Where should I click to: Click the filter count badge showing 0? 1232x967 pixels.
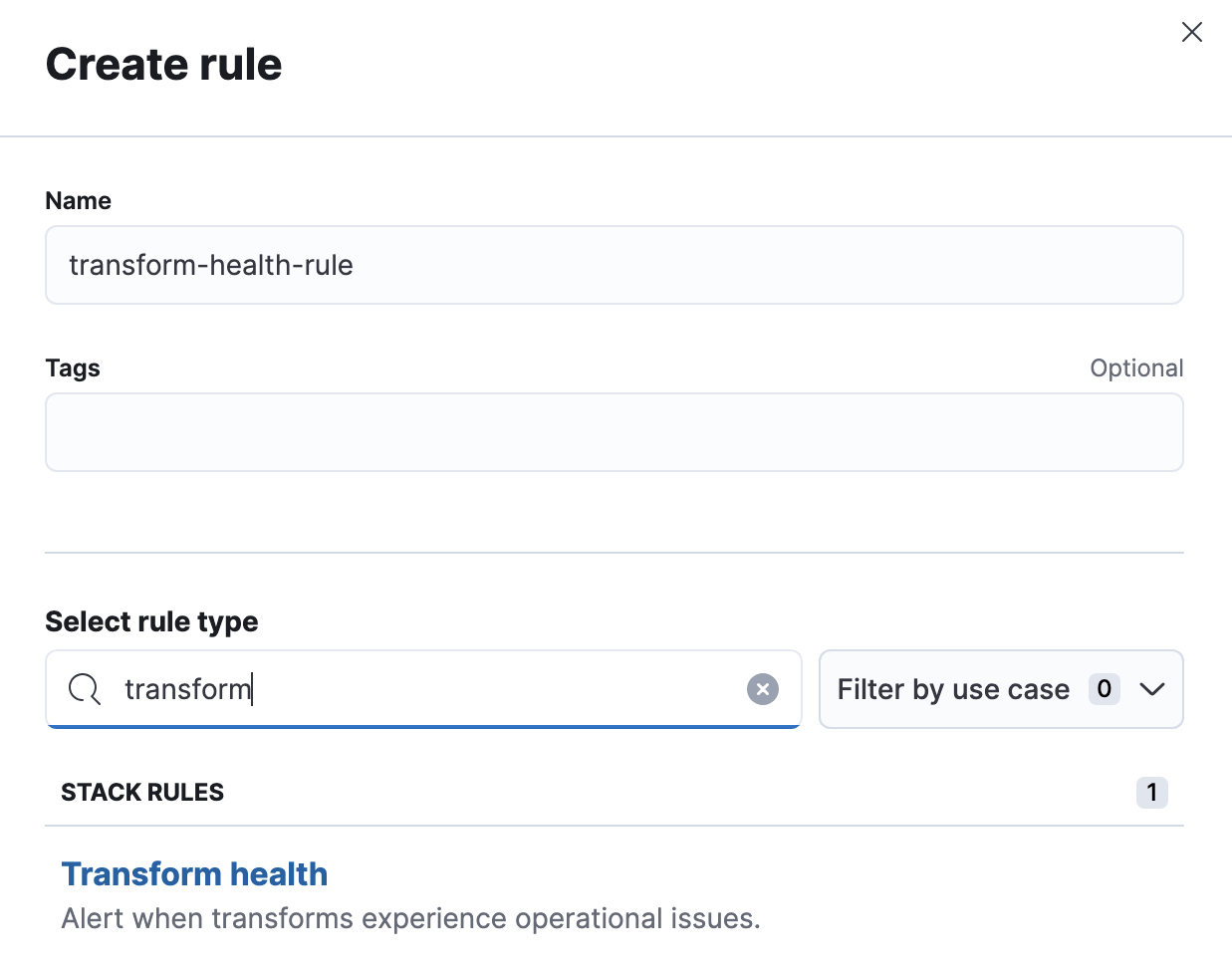coord(1104,688)
